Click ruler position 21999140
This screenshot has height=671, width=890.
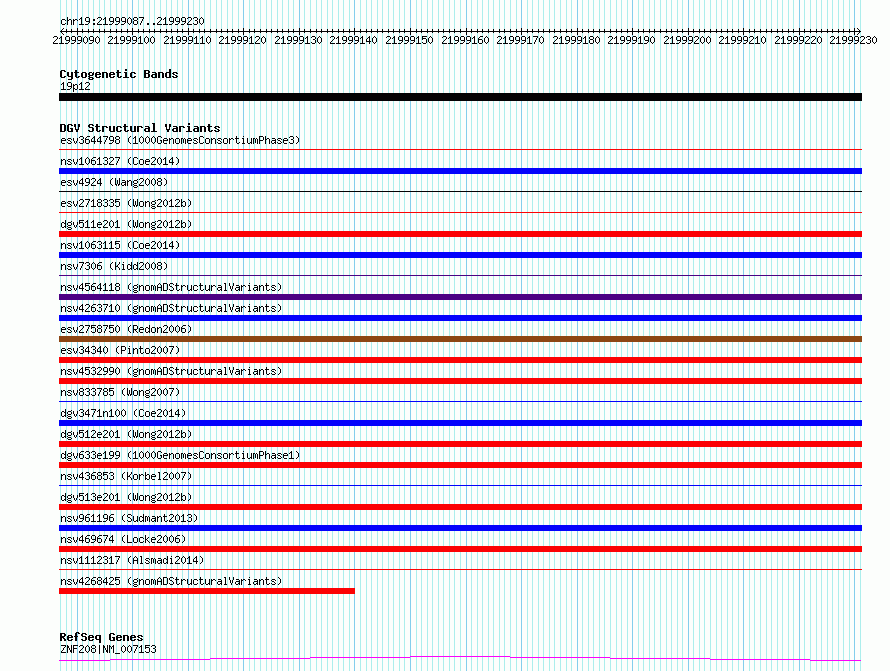(x=353, y=40)
